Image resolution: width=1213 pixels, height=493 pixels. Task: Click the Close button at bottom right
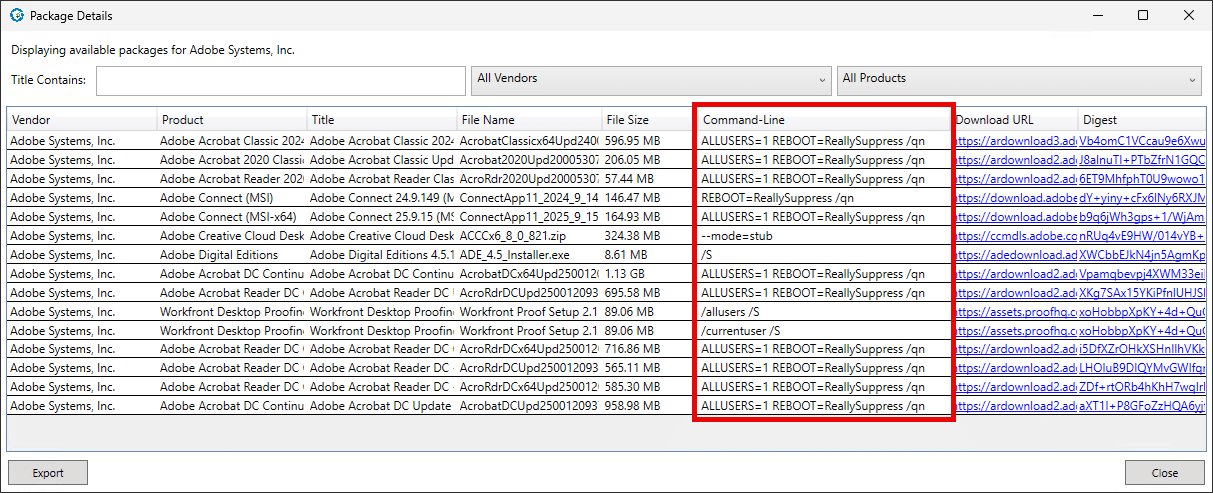coord(1164,473)
